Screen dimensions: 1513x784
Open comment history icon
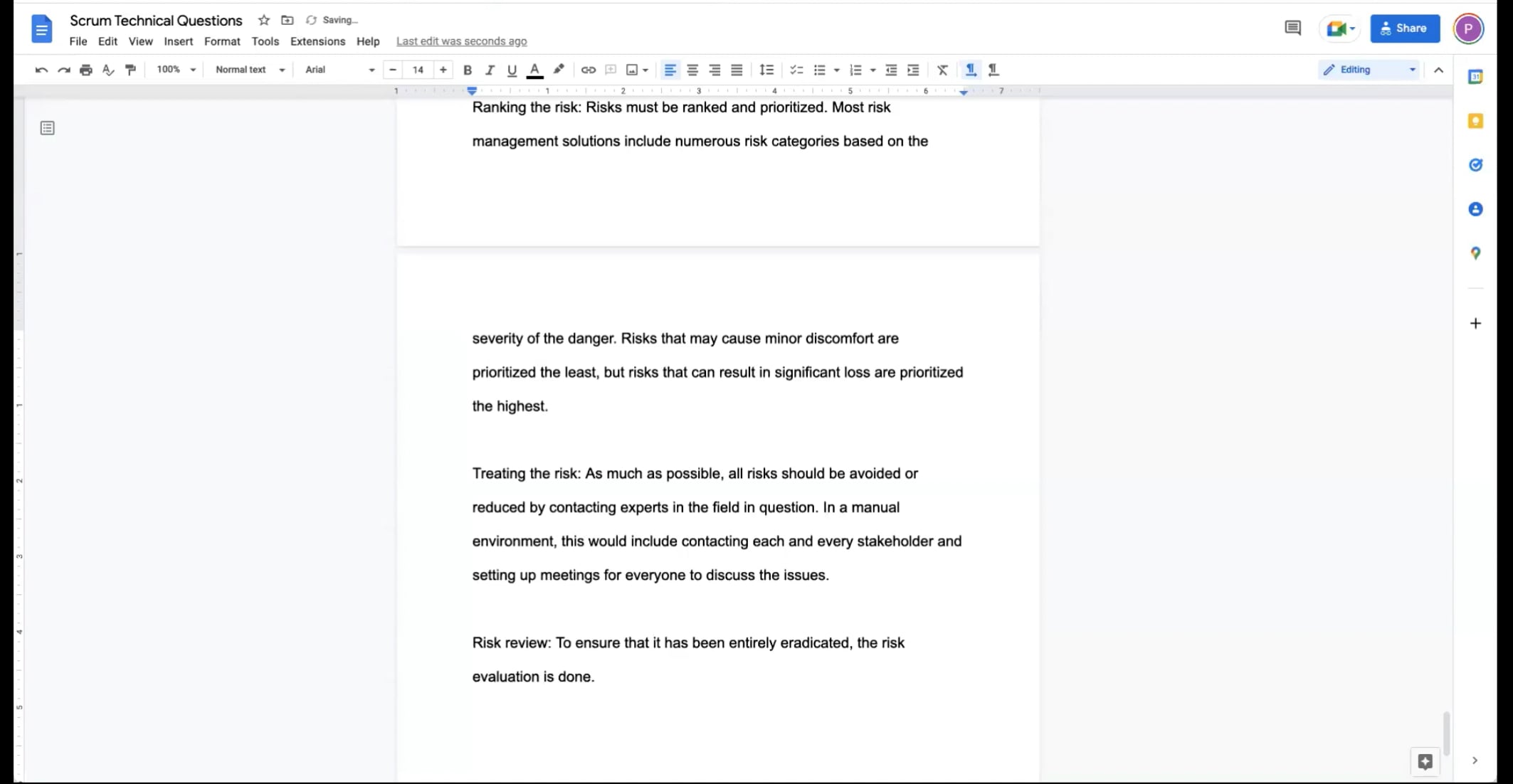click(1292, 28)
